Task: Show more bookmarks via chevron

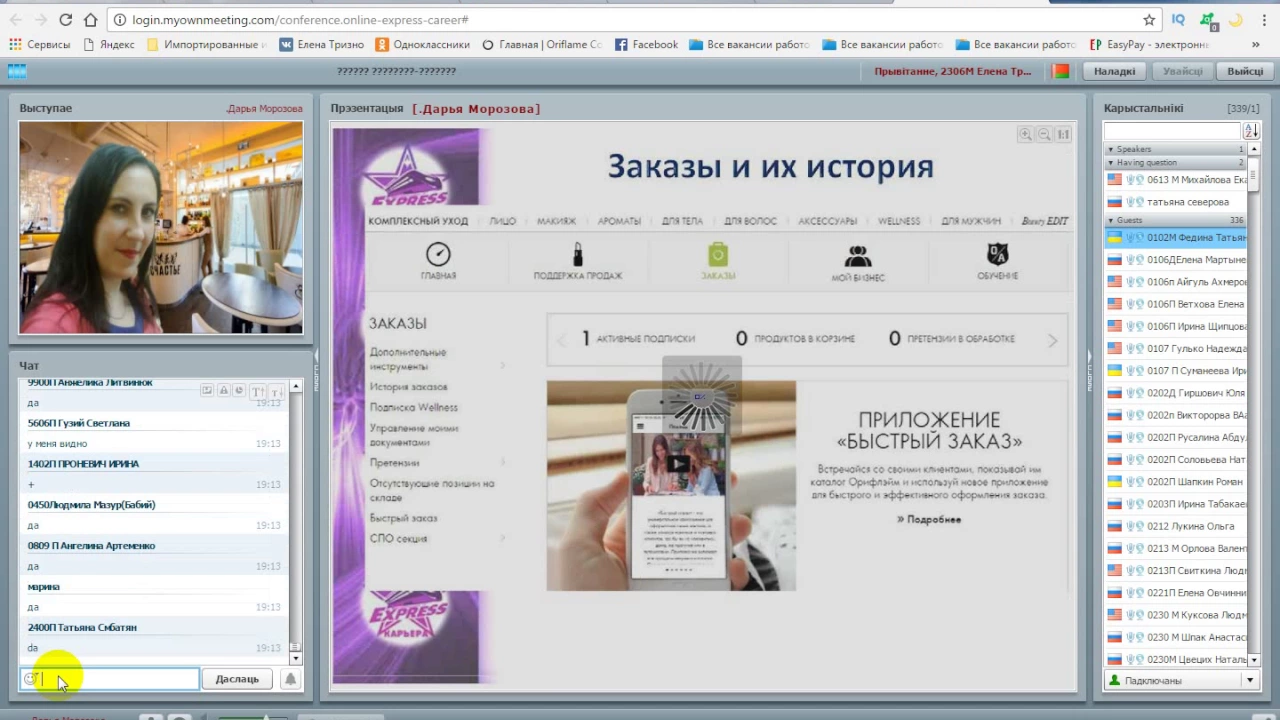Action: [x=1255, y=44]
